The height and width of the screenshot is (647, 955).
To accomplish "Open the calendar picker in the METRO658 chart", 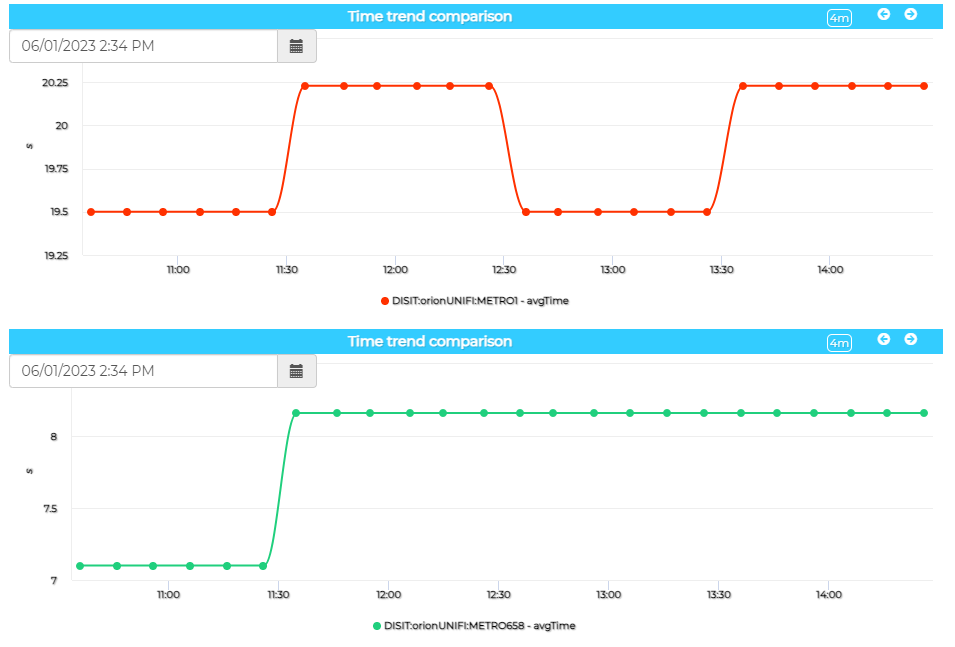I will pyautogui.click(x=296, y=371).
